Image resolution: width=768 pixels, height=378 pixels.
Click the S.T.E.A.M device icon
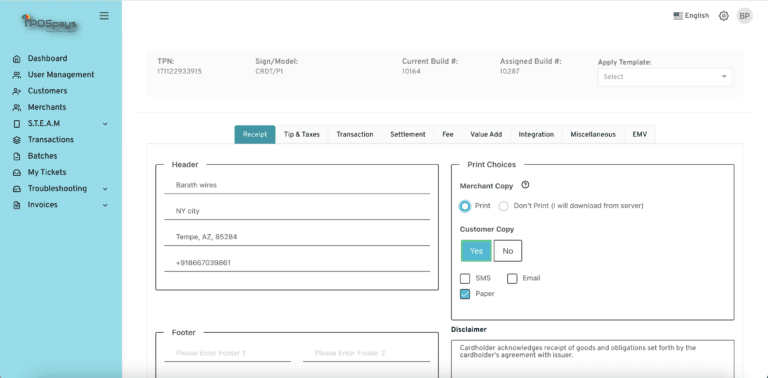(x=17, y=124)
